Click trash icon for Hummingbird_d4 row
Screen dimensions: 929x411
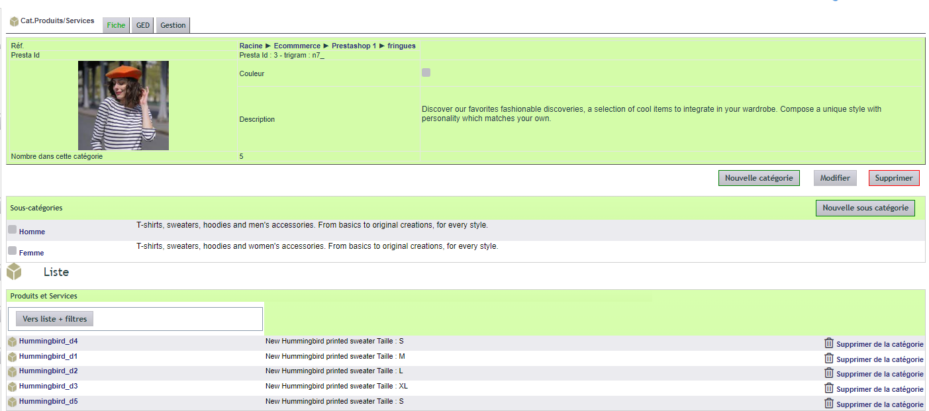829,343
